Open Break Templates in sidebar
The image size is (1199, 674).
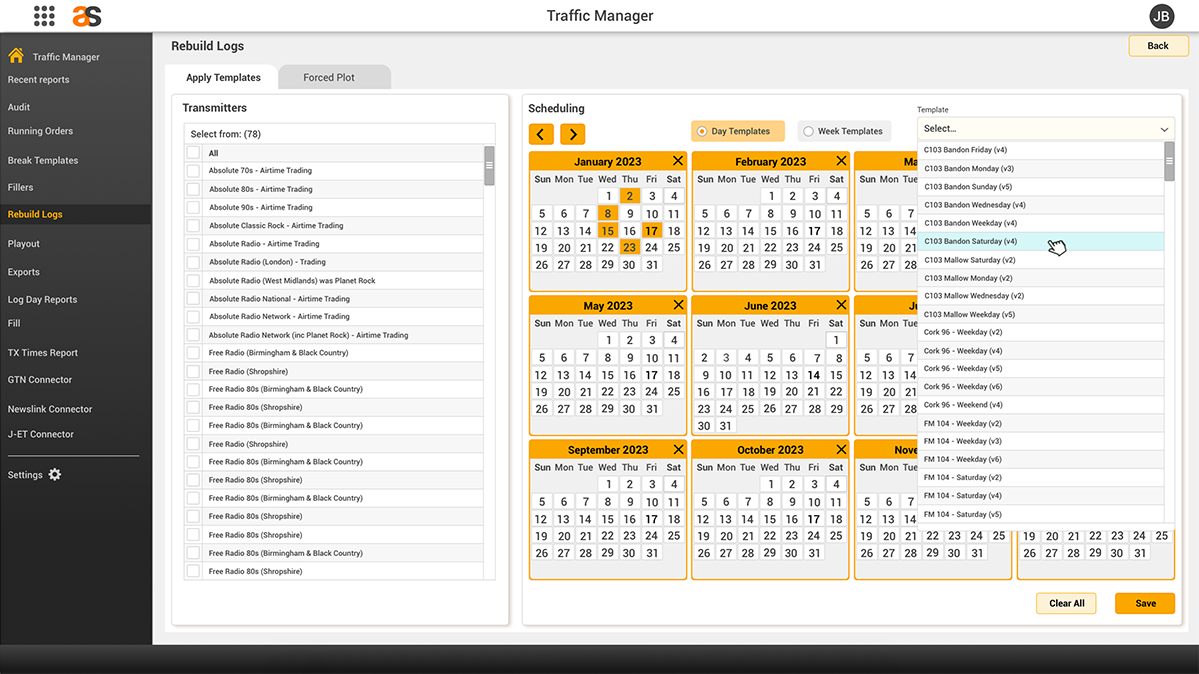click(43, 161)
